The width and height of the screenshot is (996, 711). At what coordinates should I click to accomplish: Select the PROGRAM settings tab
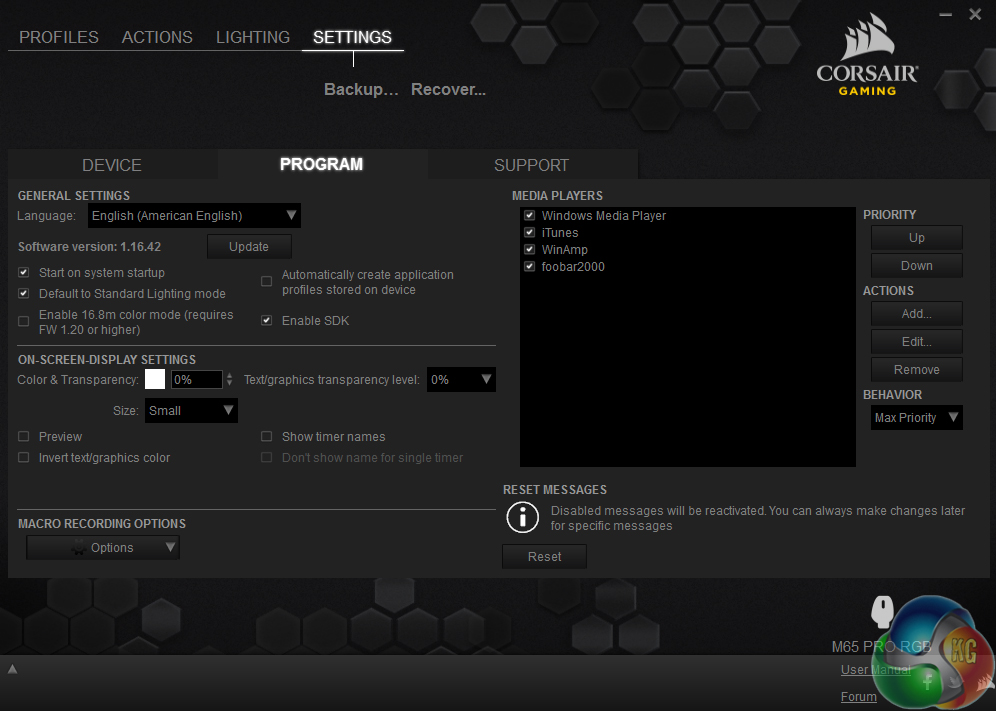pos(321,165)
